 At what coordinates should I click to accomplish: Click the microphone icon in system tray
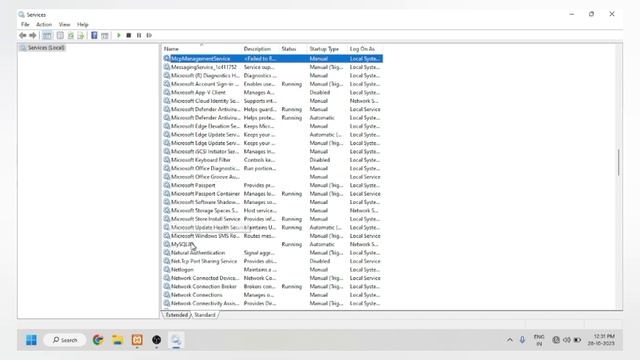click(x=522, y=340)
